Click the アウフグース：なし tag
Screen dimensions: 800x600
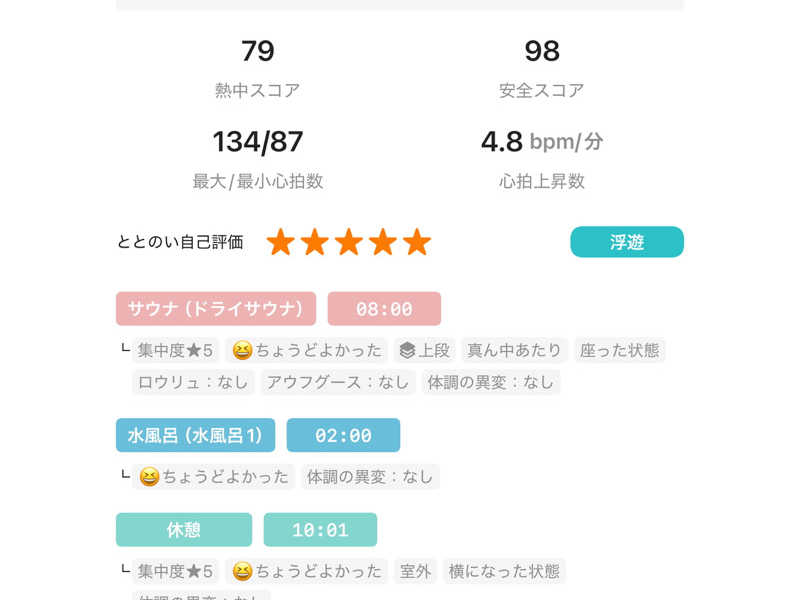[337, 382]
